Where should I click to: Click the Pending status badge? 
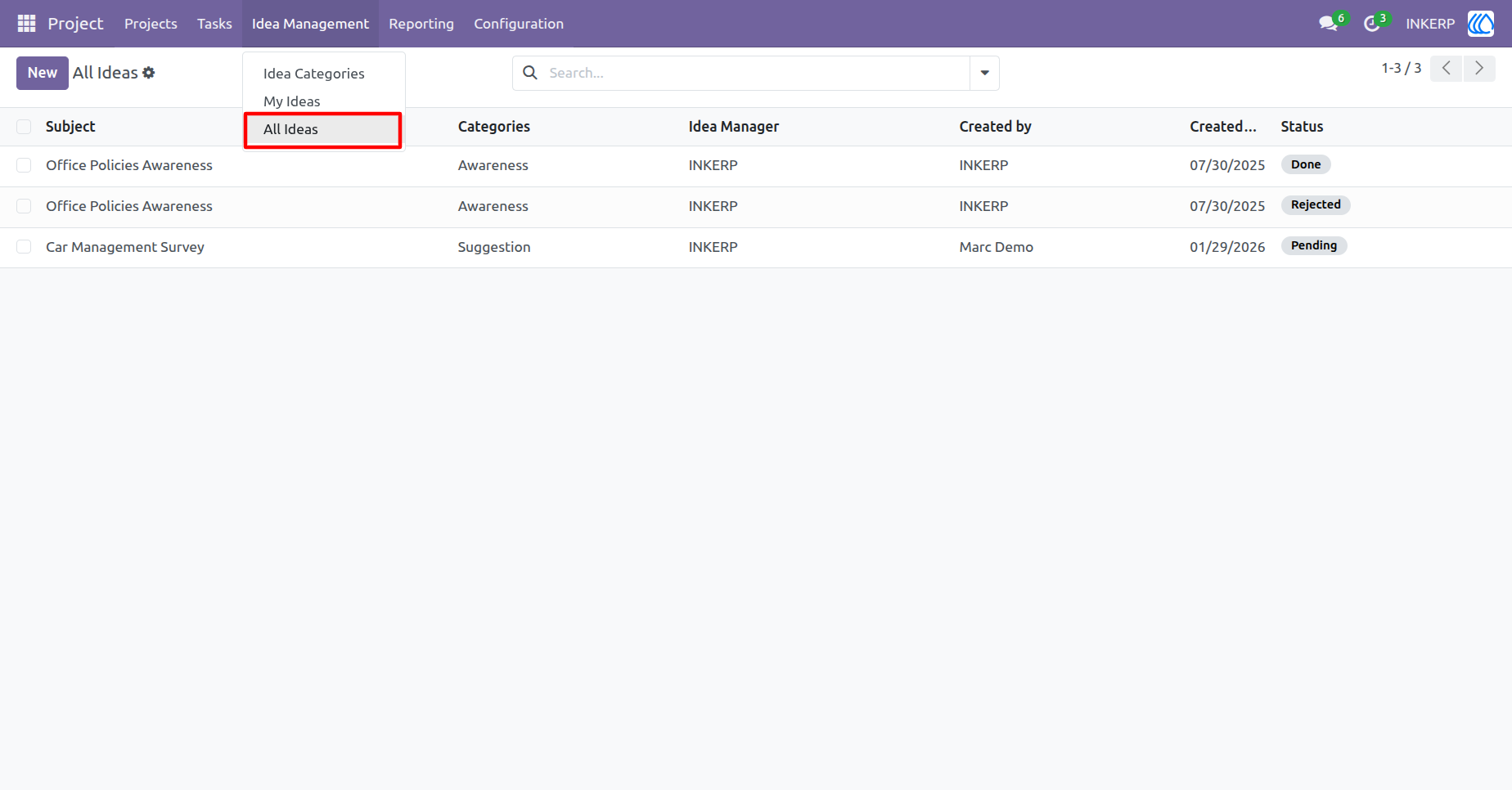tap(1314, 245)
